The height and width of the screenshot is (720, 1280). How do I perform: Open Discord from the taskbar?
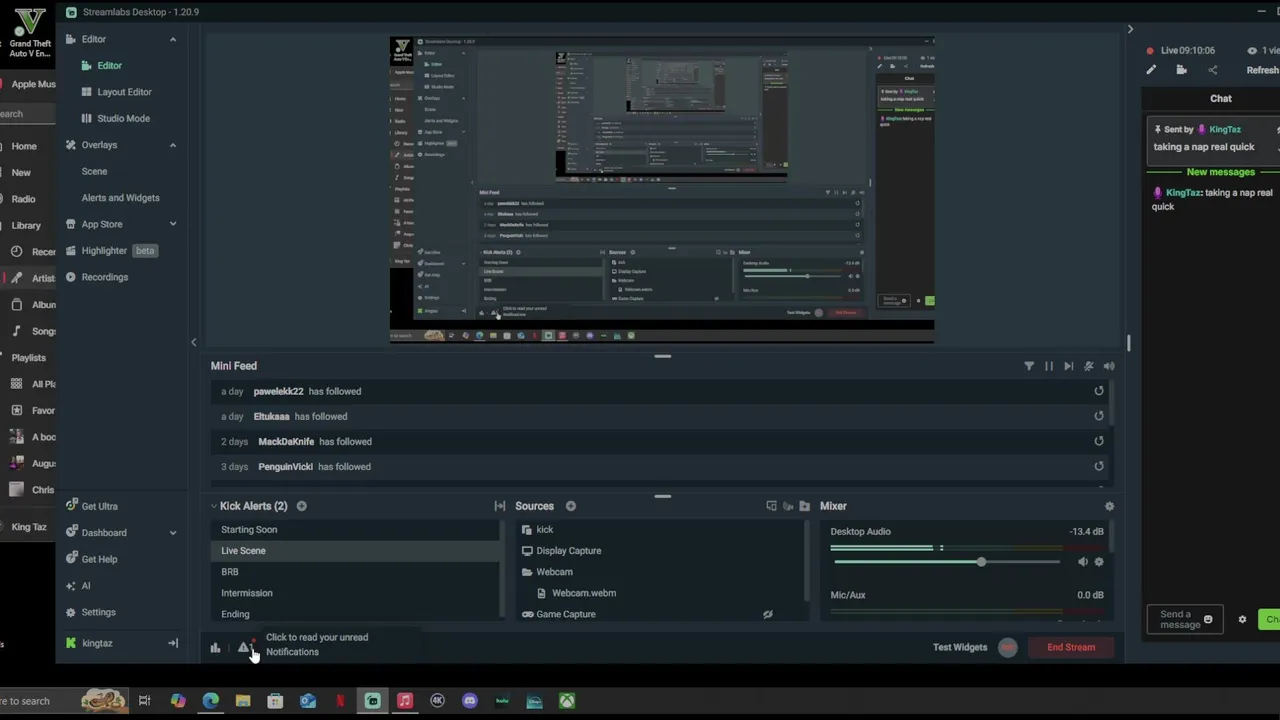pos(470,701)
